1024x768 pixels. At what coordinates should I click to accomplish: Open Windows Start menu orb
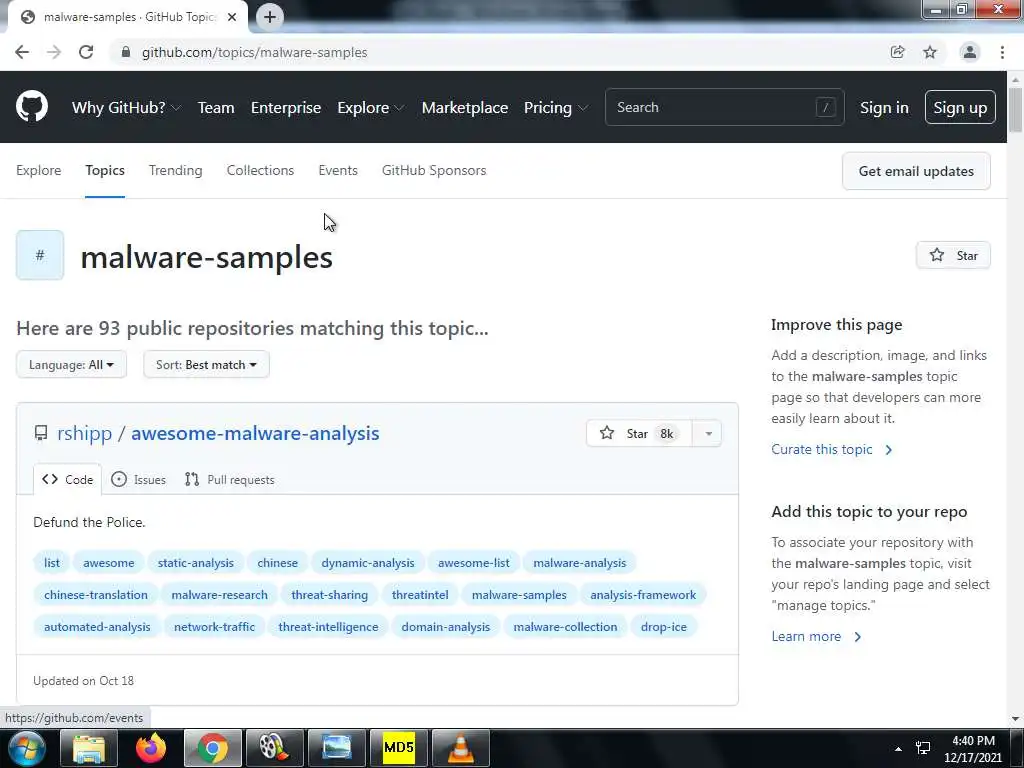tap(26, 748)
